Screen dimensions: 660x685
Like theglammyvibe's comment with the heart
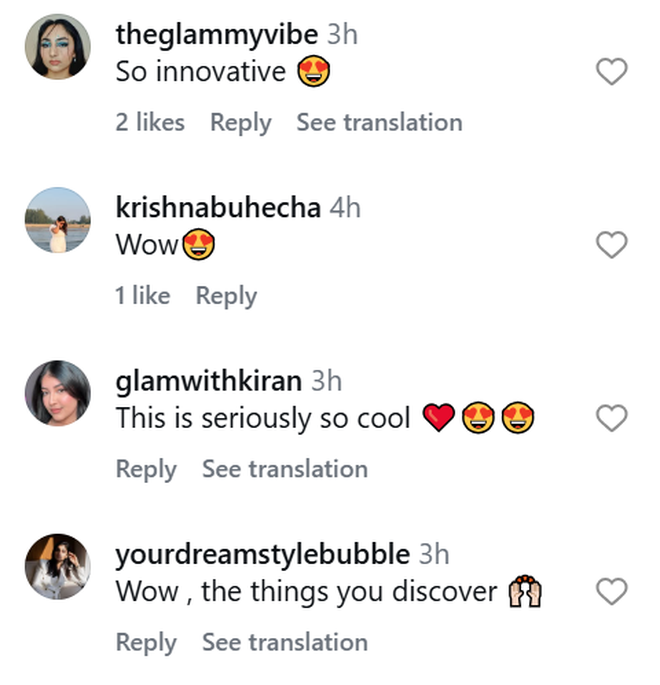point(611,71)
